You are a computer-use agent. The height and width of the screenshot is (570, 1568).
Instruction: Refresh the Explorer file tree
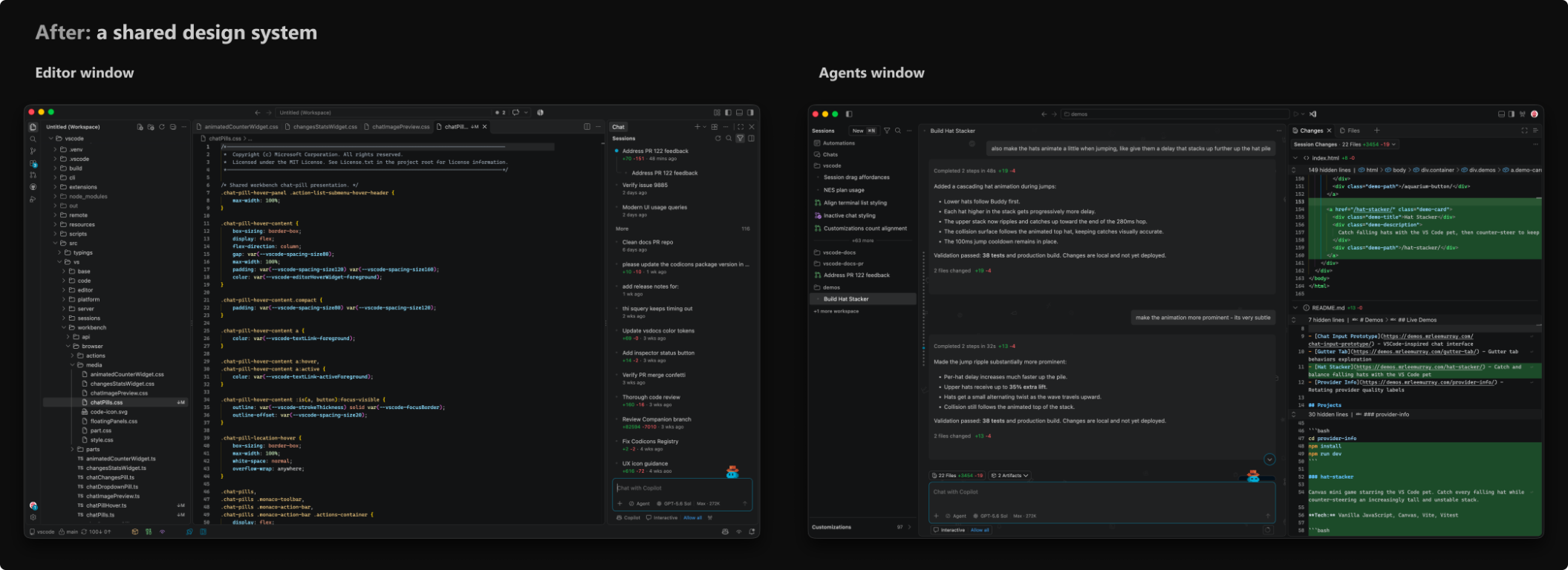162,127
